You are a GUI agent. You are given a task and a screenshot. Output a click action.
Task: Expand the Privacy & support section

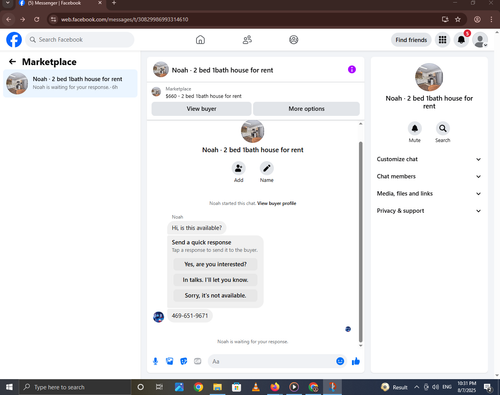click(429, 211)
